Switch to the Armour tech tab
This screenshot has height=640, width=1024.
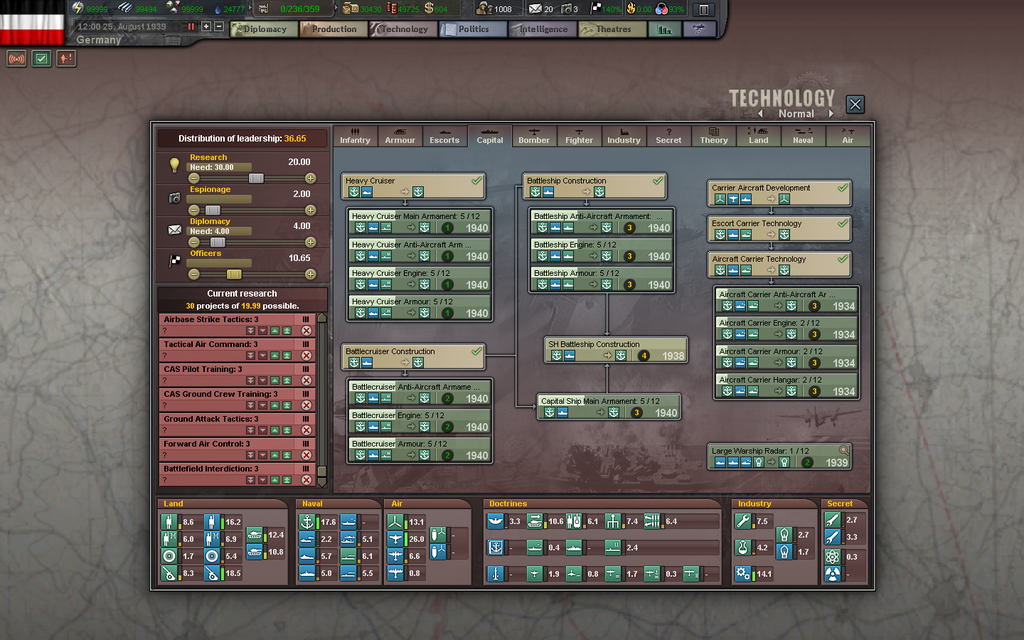point(400,136)
